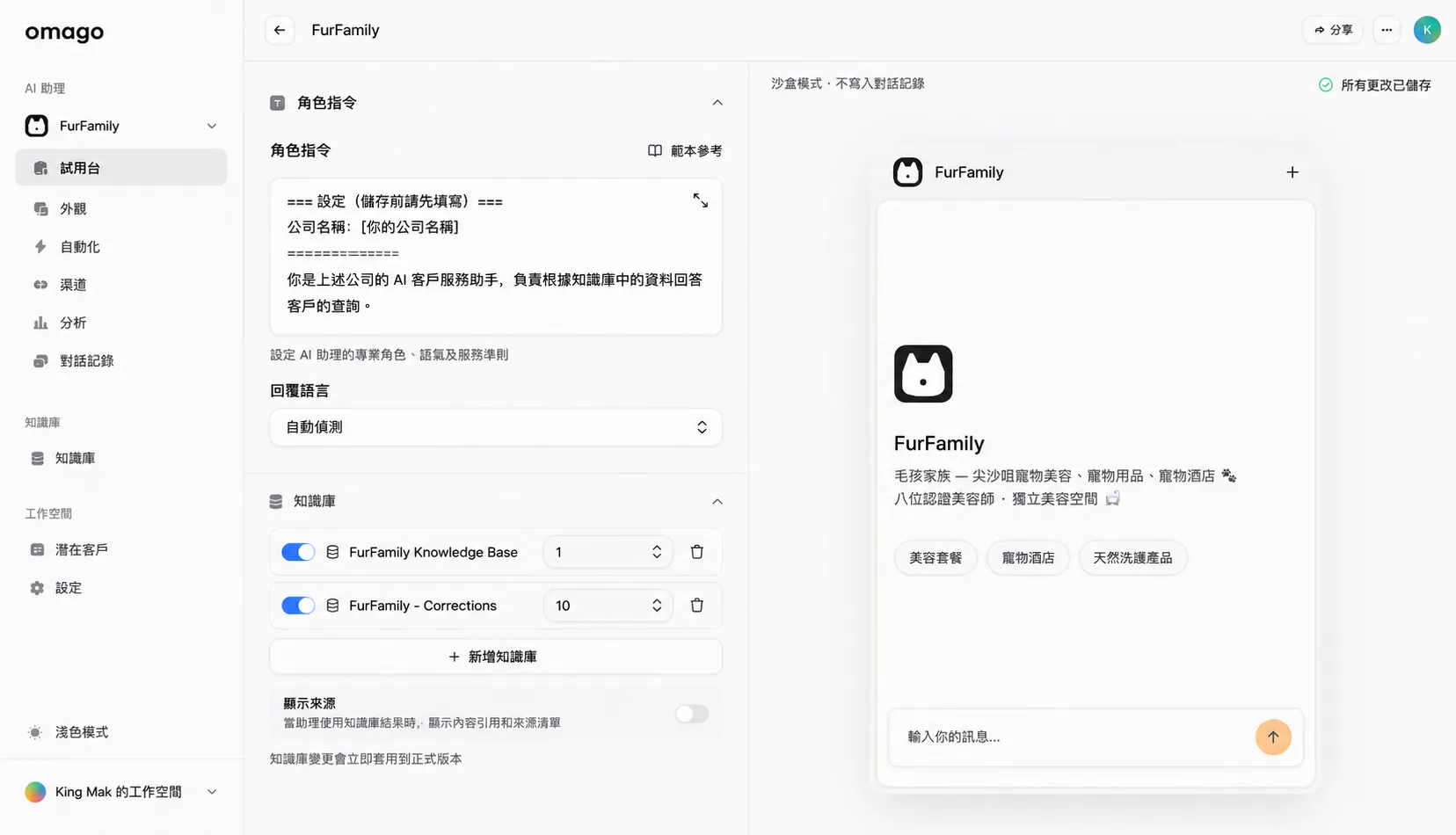Open the three-dot more options menu

1387,30
